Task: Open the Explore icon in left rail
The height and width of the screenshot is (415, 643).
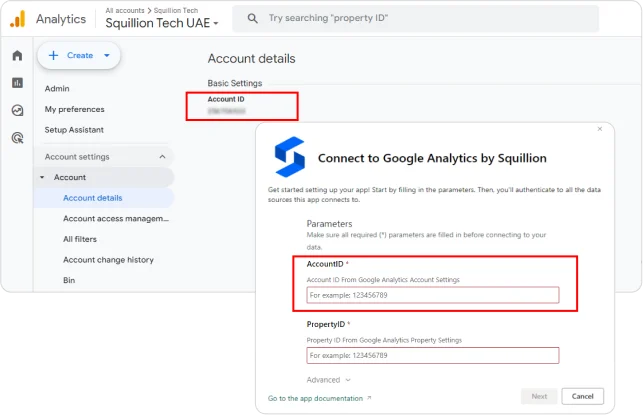Action: coord(17,110)
